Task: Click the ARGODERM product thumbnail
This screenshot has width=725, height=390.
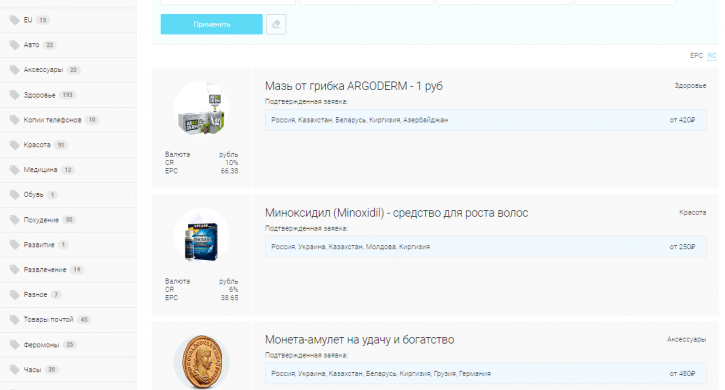Action: click(202, 109)
